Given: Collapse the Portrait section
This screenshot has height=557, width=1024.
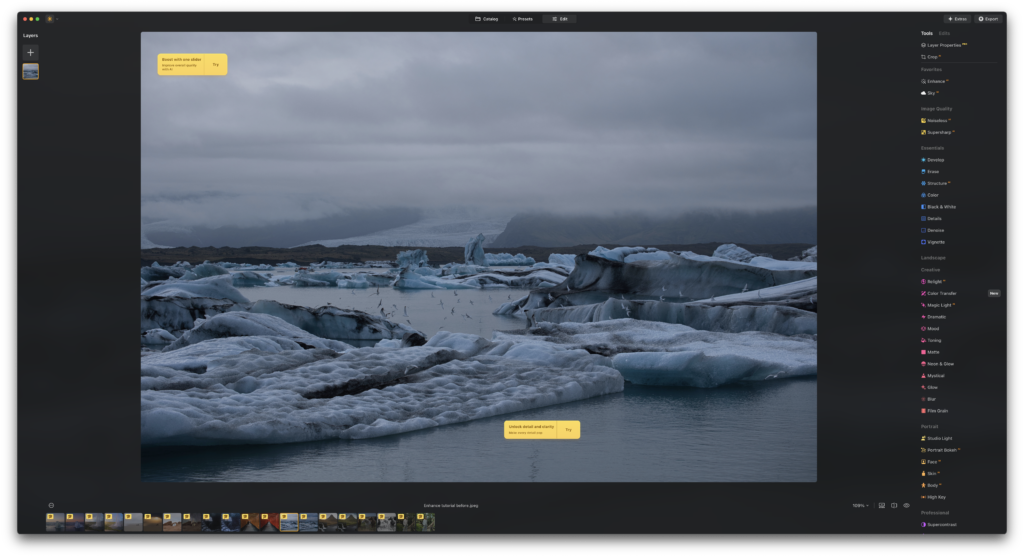Looking at the screenshot, I should point(929,426).
